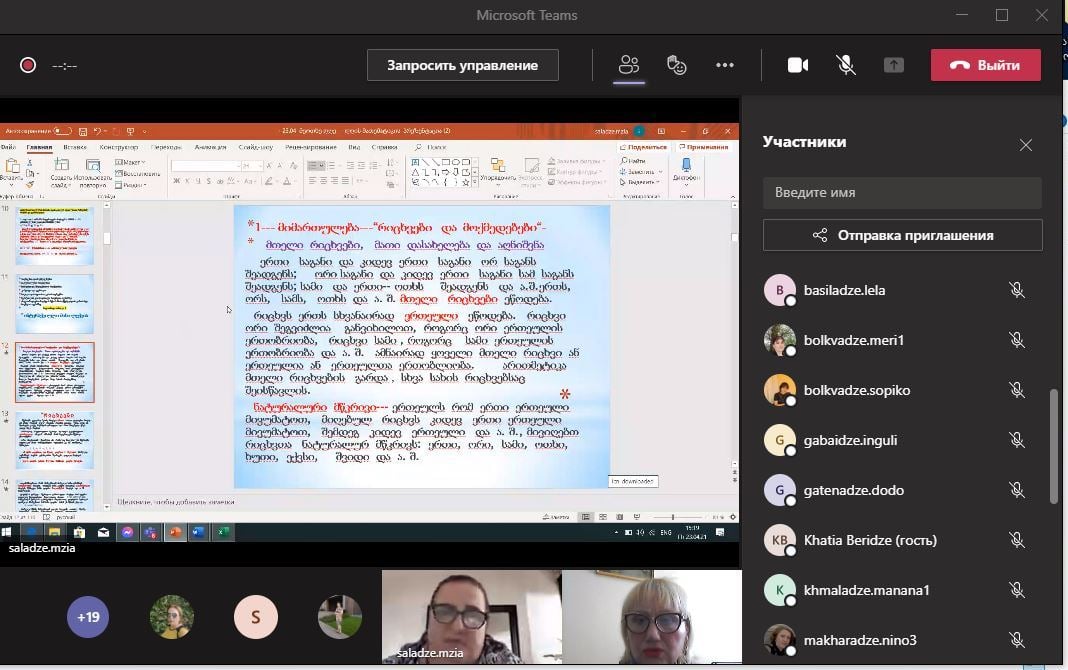The image size is (1068, 670).
Task: Select slide 10 thumbnail
Action: tap(54, 236)
